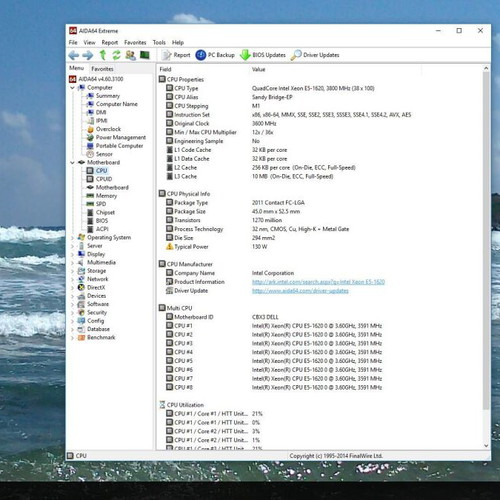Collapse the Motherboard tree node
The image size is (500, 500).
[72, 163]
